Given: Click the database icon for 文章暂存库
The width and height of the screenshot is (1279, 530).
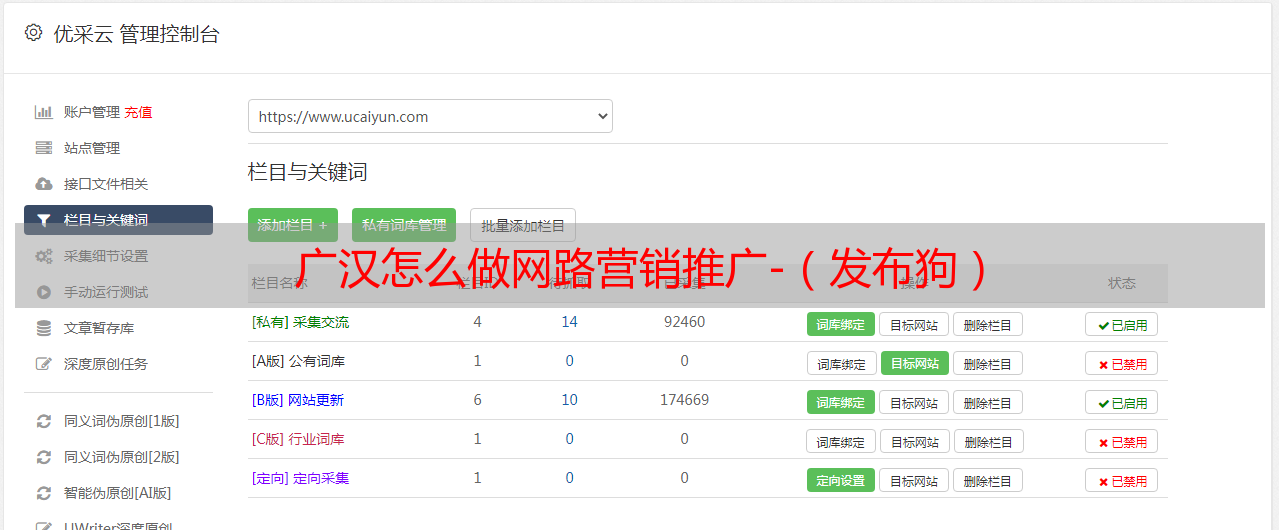Looking at the screenshot, I should 43,328.
